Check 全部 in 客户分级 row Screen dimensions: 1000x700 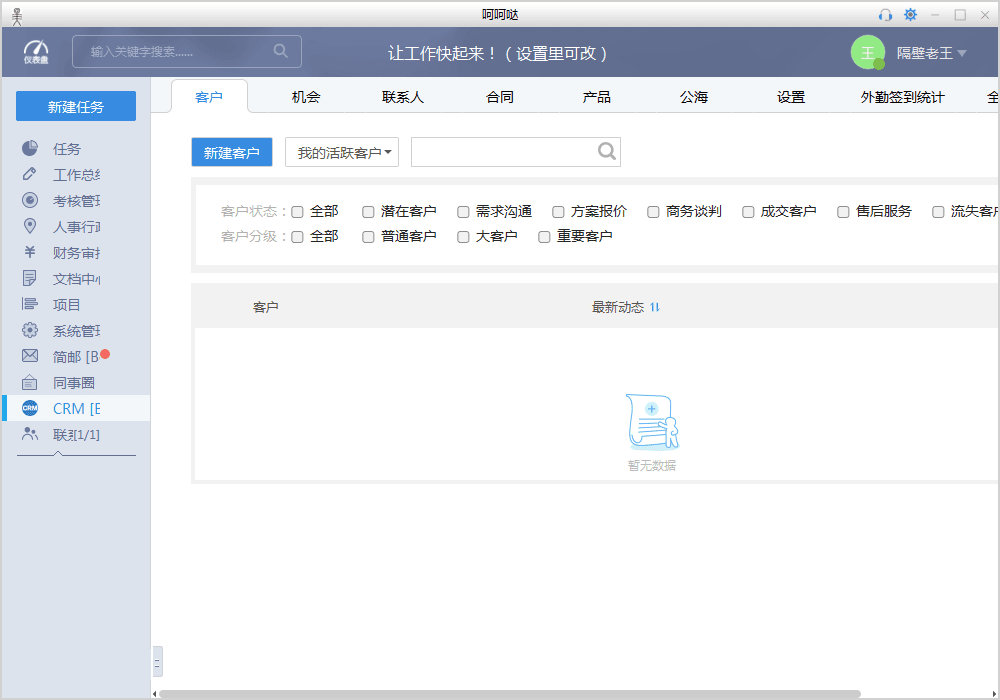tap(297, 237)
